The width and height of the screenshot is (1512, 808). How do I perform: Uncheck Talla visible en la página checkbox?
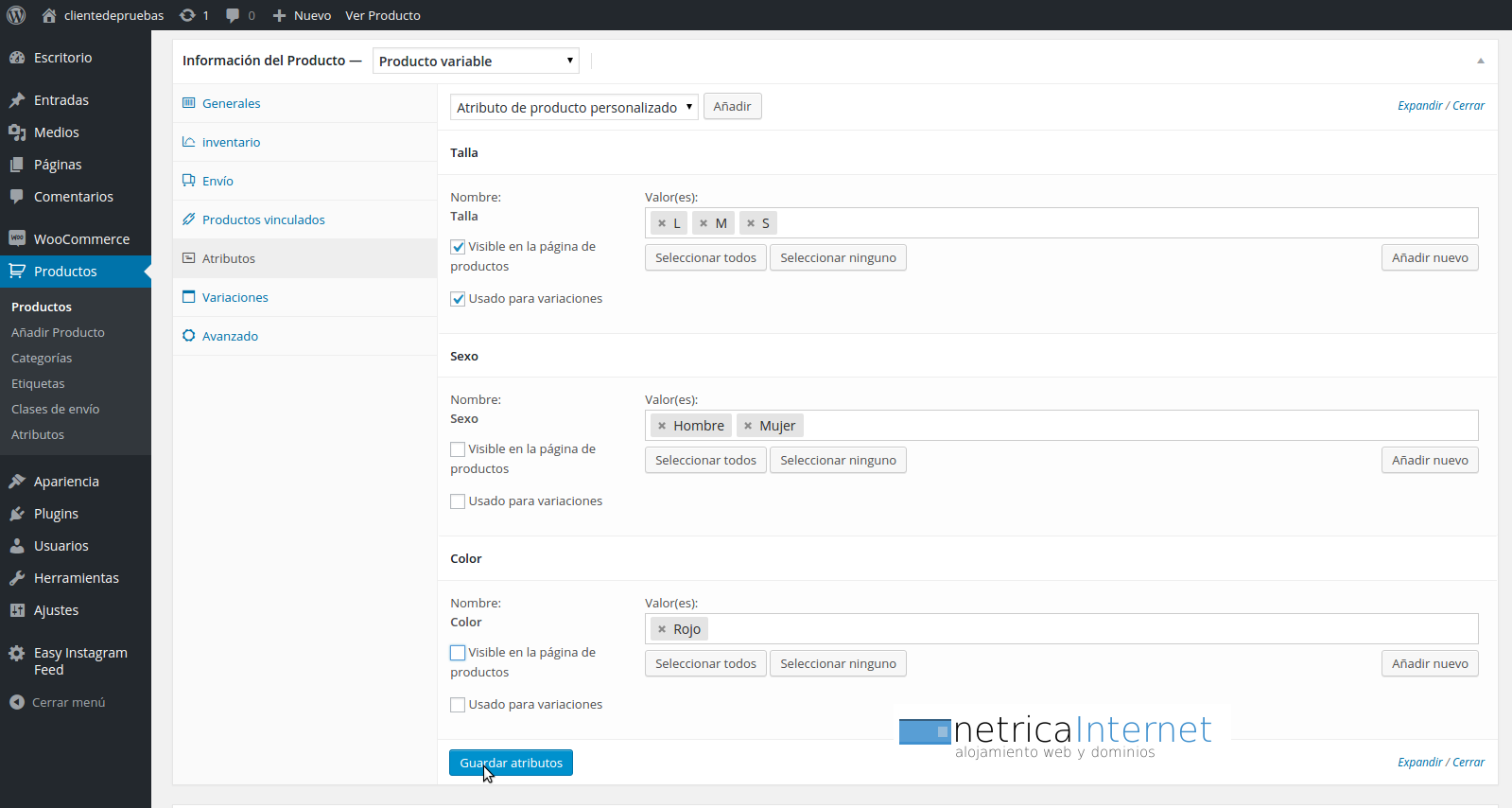[458, 247]
